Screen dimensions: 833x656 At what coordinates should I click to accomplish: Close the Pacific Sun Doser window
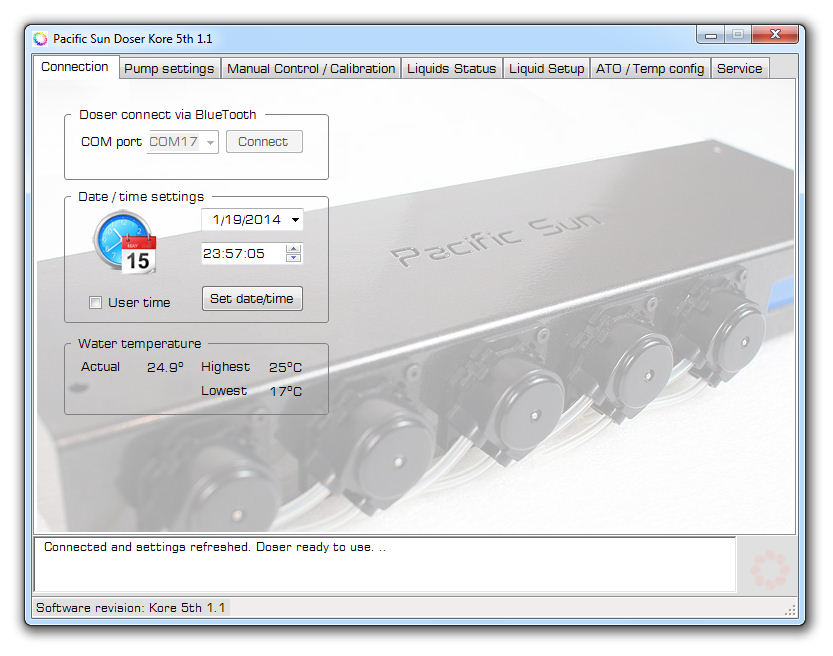click(775, 35)
